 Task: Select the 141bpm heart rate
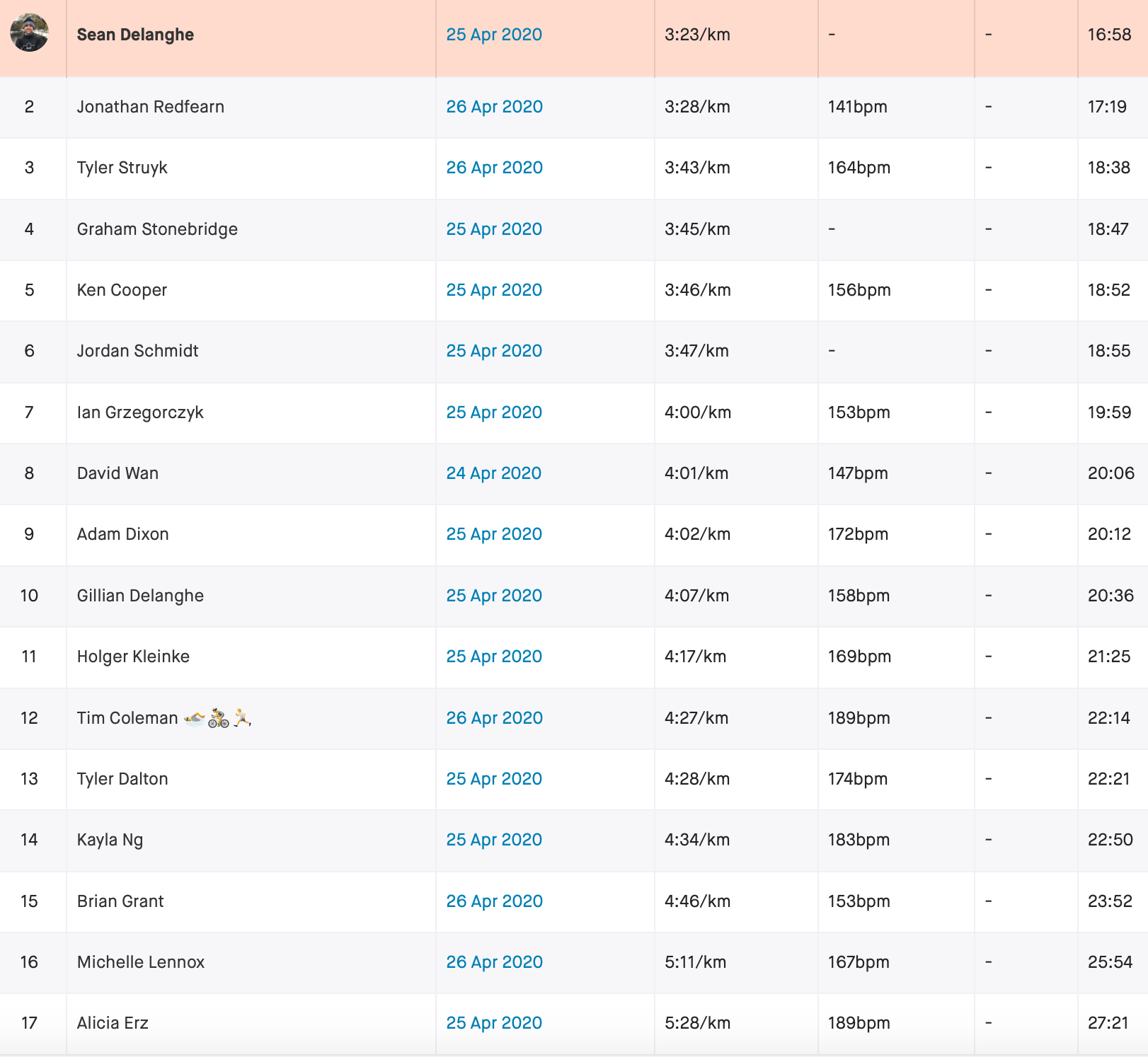858,107
